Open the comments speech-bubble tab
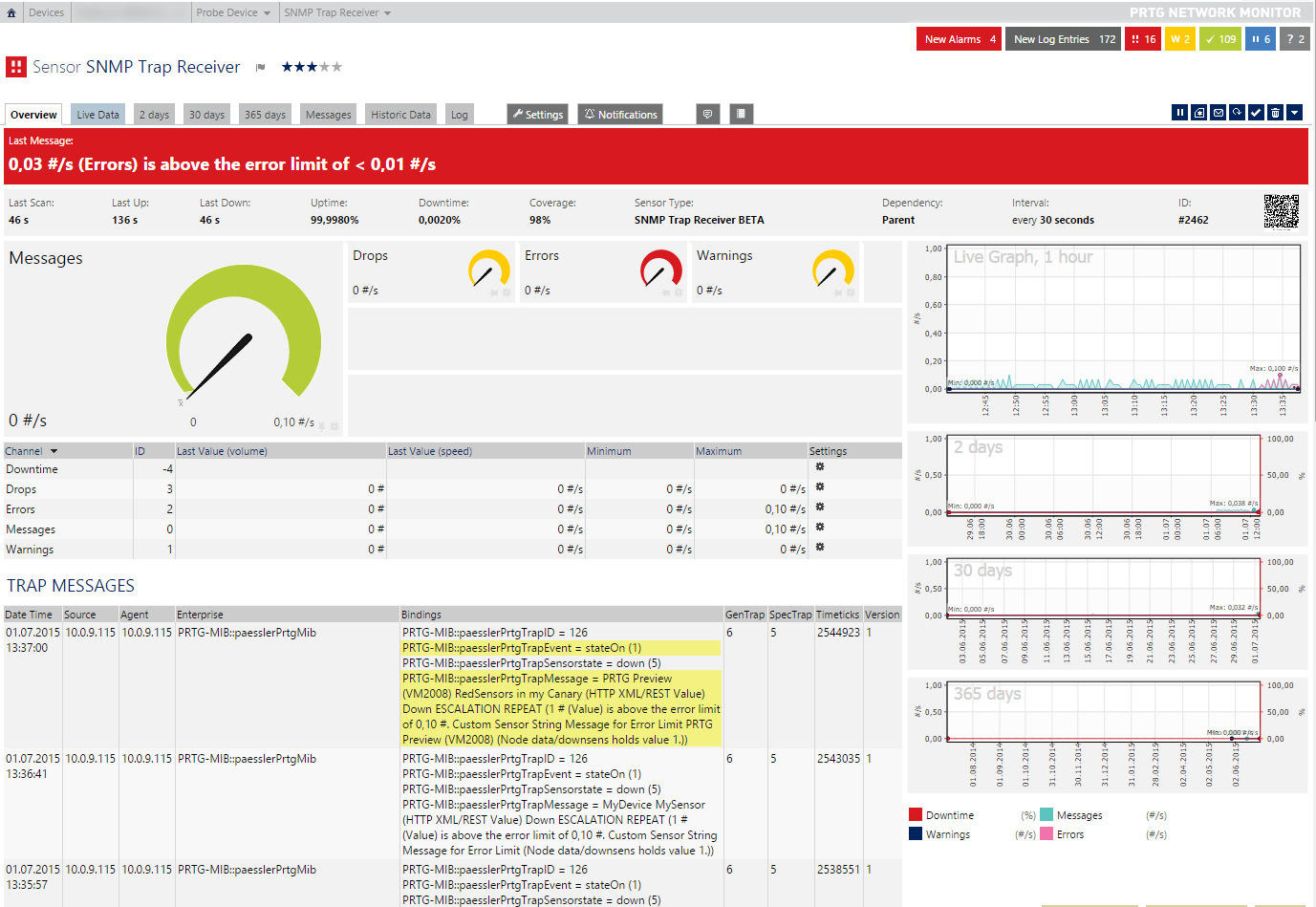Screen dimensions: 1316x907 (x=708, y=115)
